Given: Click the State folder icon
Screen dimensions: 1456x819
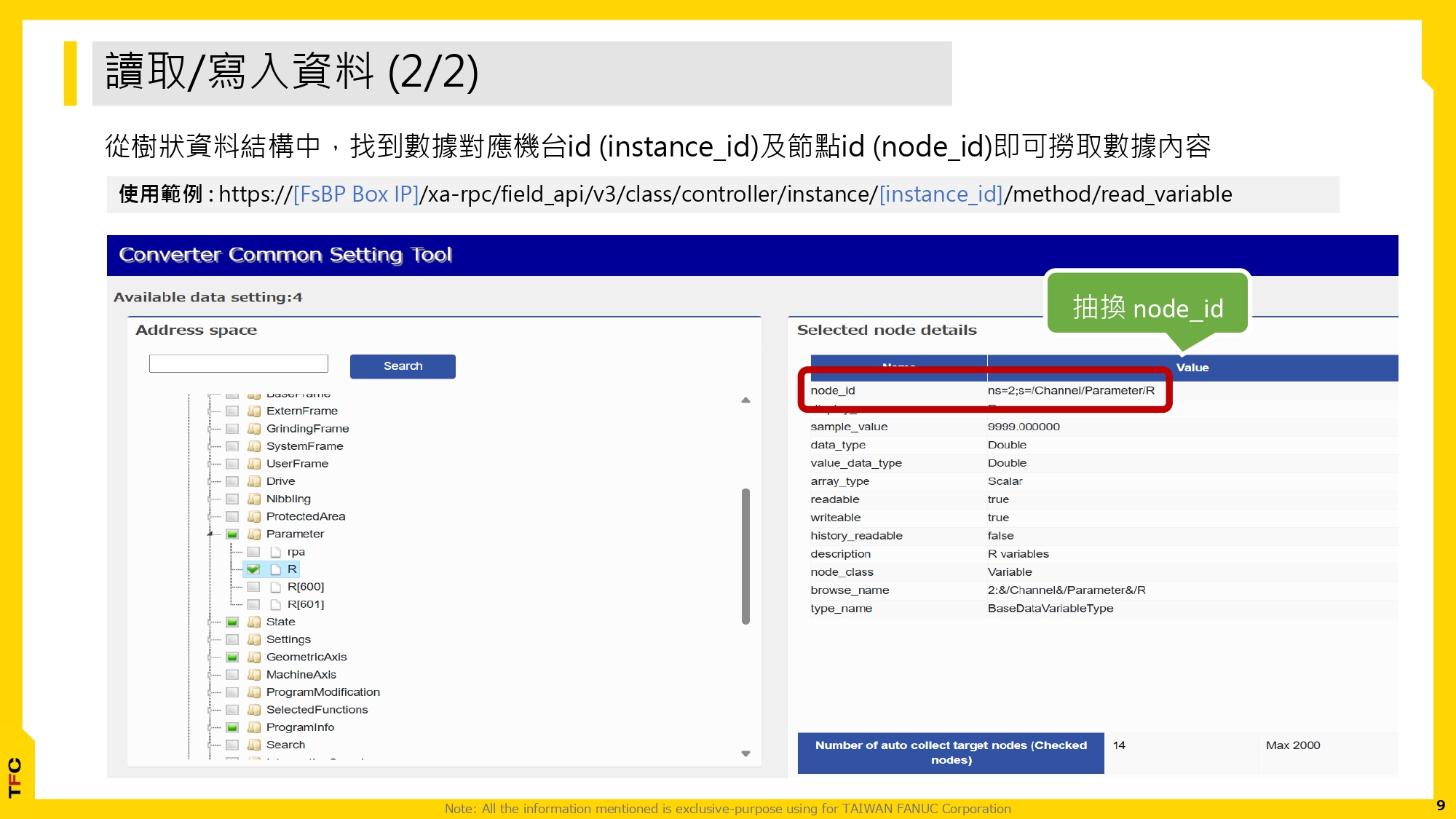Looking at the screenshot, I should pyautogui.click(x=254, y=622).
